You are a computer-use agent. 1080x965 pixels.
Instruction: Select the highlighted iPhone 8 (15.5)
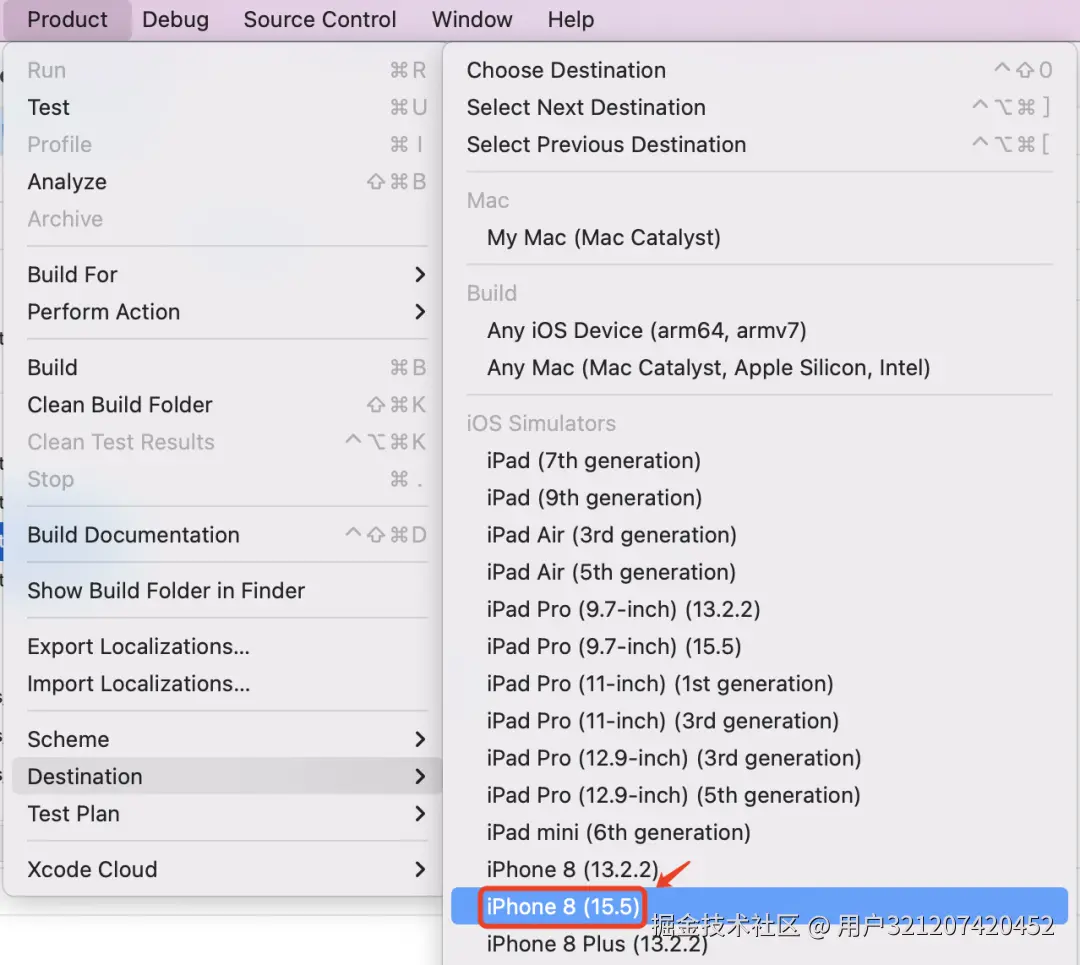point(759,906)
